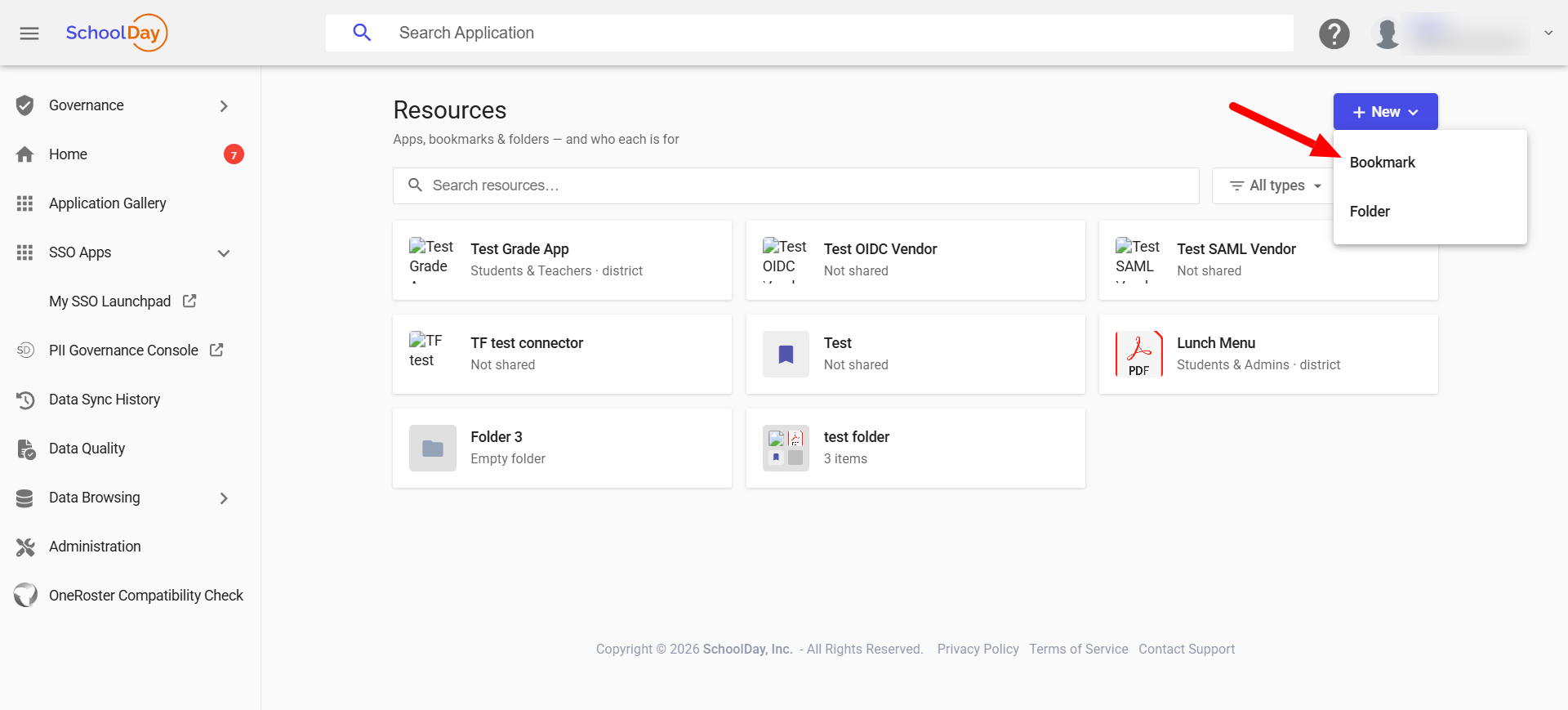This screenshot has width=1568, height=710.
Task: Open the help question mark icon
Action: click(1334, 33)
